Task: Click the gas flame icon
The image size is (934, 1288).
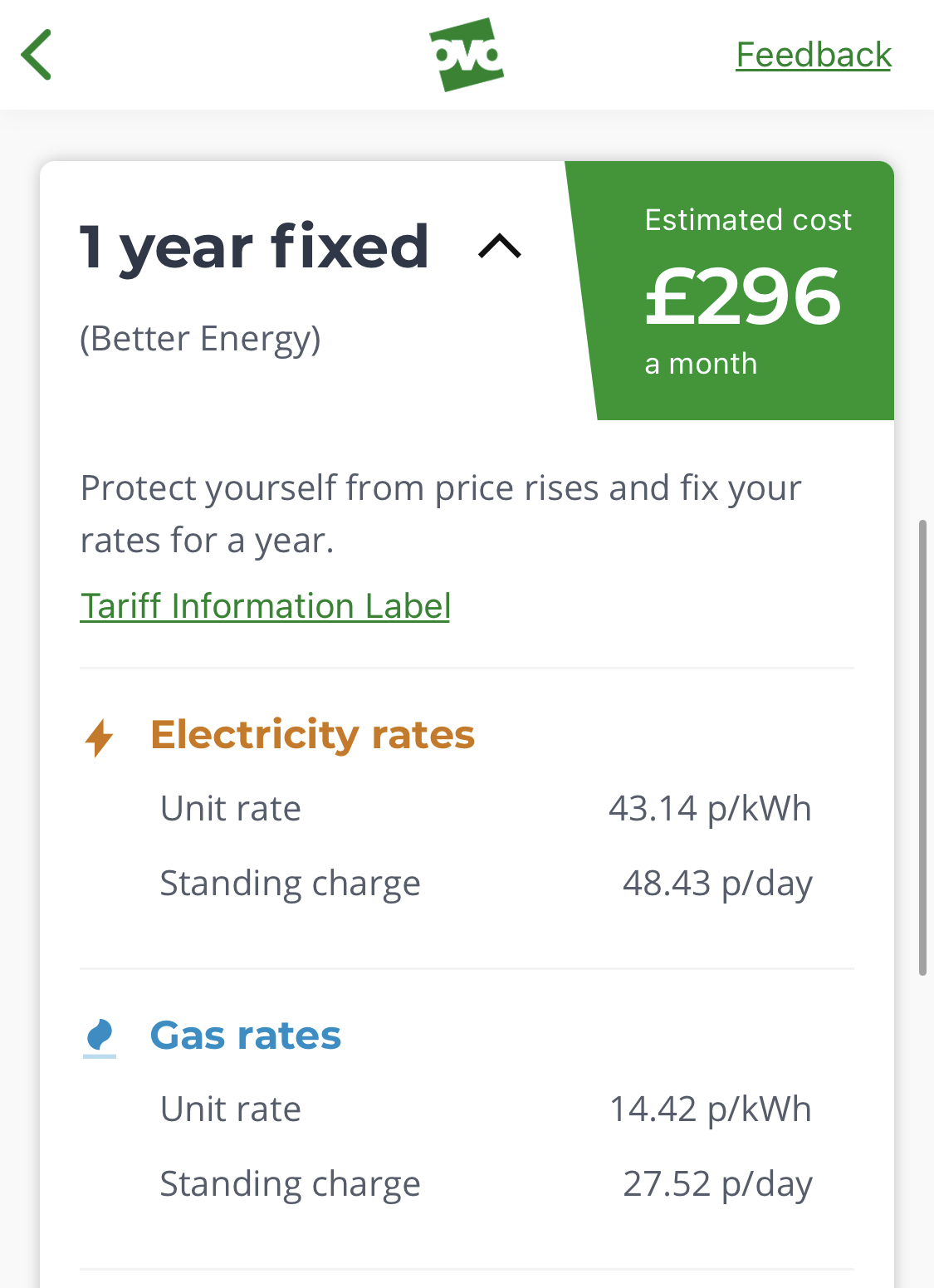Action: click(100, 1038)
